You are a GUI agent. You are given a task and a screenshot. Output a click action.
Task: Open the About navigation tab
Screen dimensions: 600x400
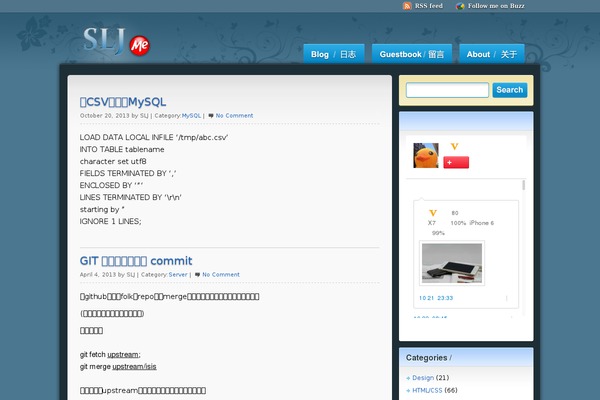tap(492, 54)
